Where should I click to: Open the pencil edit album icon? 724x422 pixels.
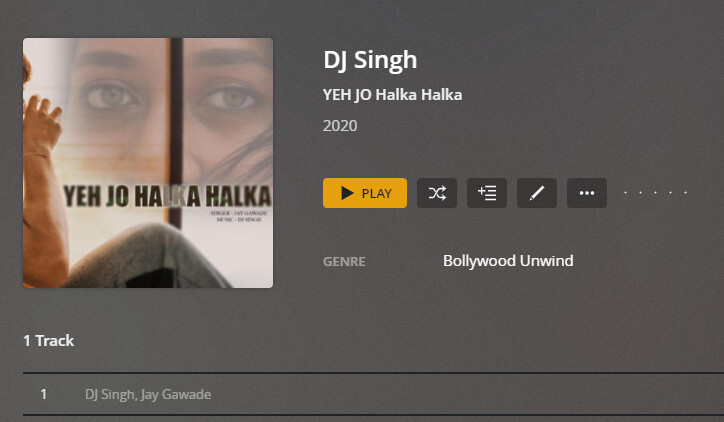pos(537,193)
